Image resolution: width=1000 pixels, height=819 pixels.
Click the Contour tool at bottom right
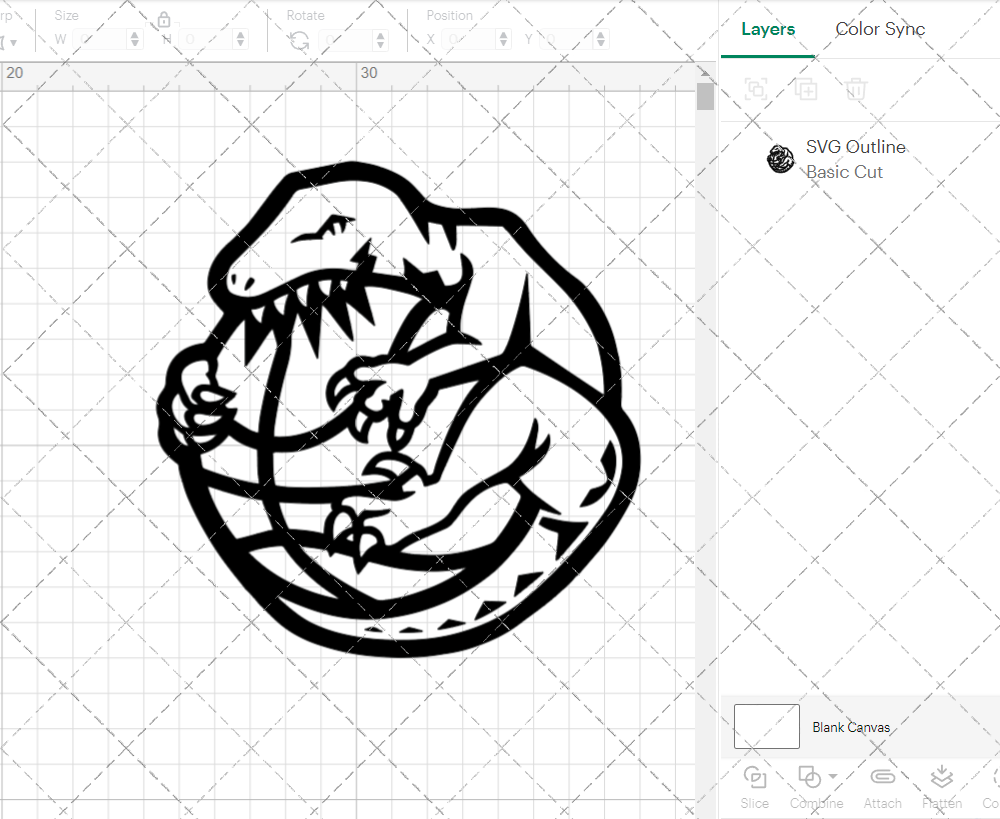point(991,777)
